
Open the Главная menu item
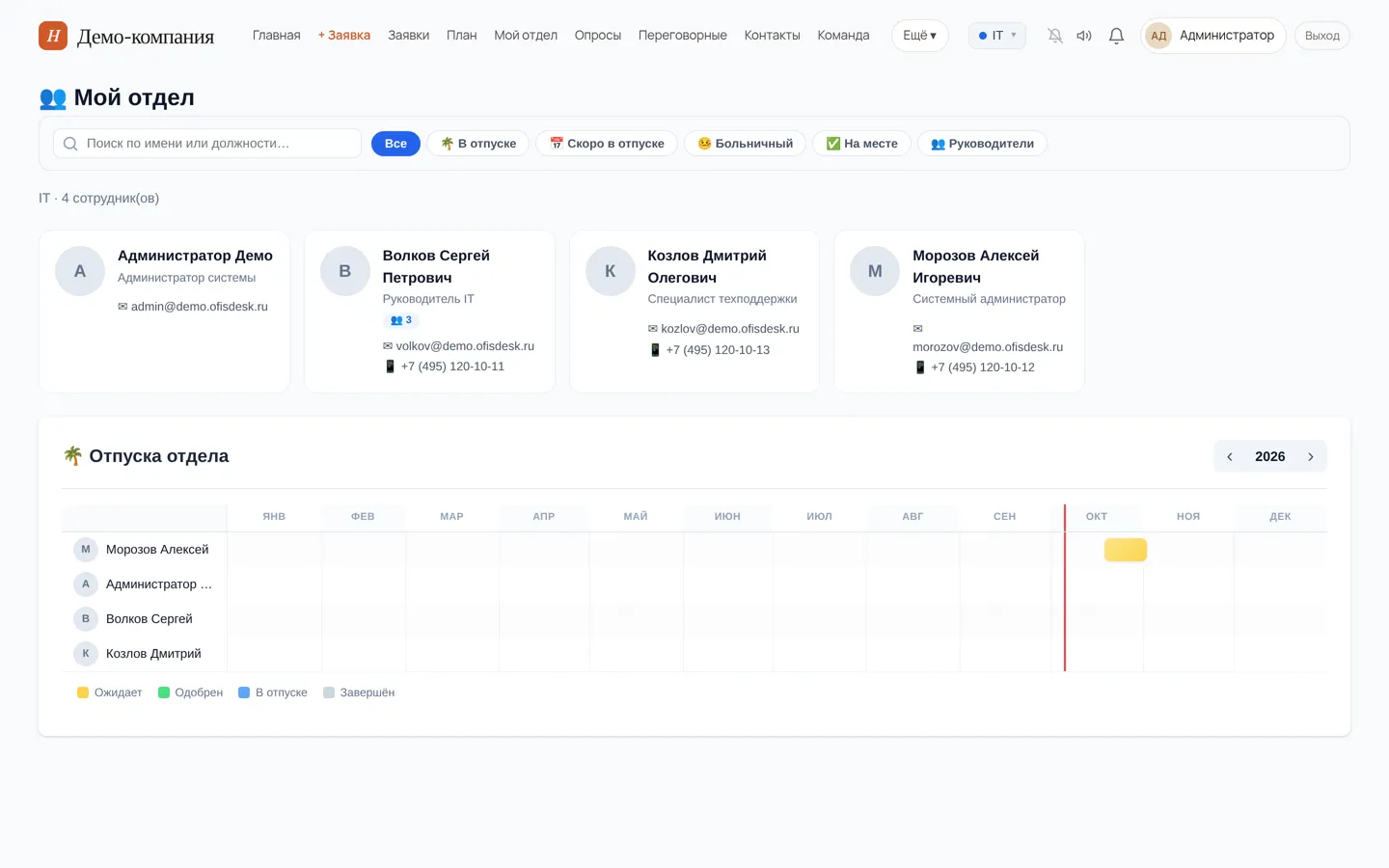tap(277, 36)
